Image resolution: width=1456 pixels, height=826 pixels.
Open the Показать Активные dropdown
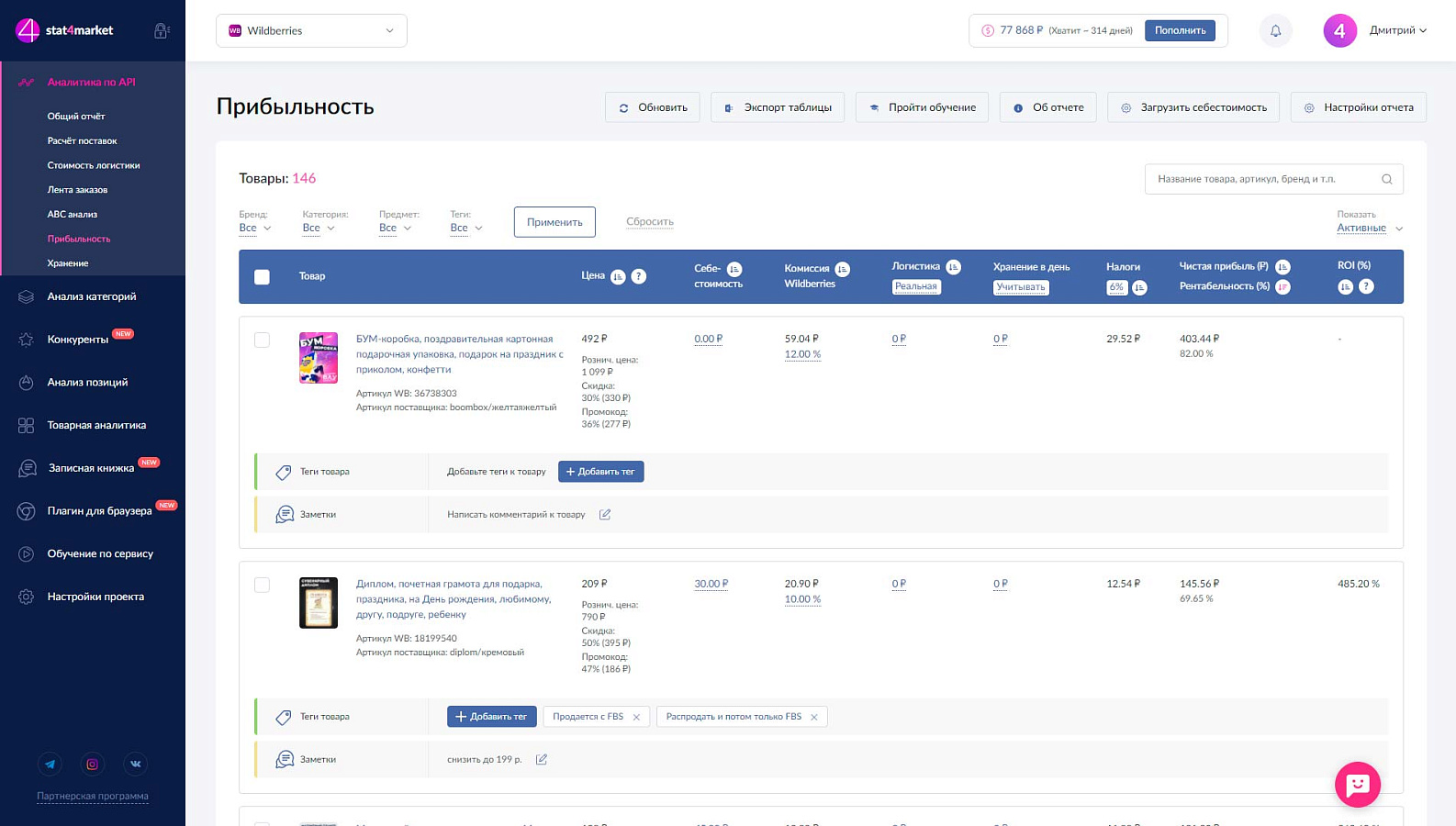coord(1370,228)
